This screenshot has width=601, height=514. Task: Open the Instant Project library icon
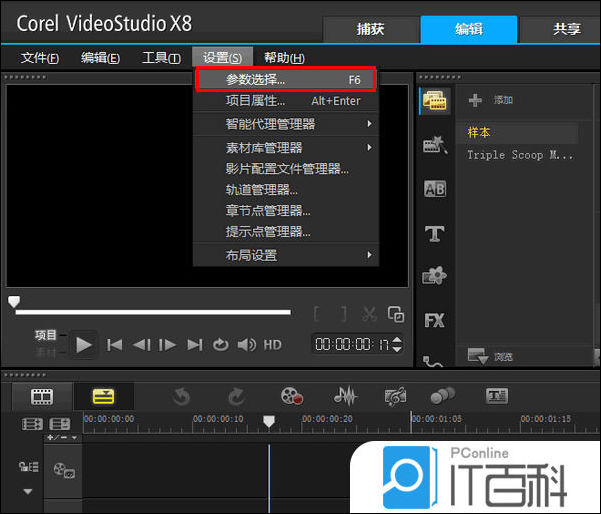(434, 145)
